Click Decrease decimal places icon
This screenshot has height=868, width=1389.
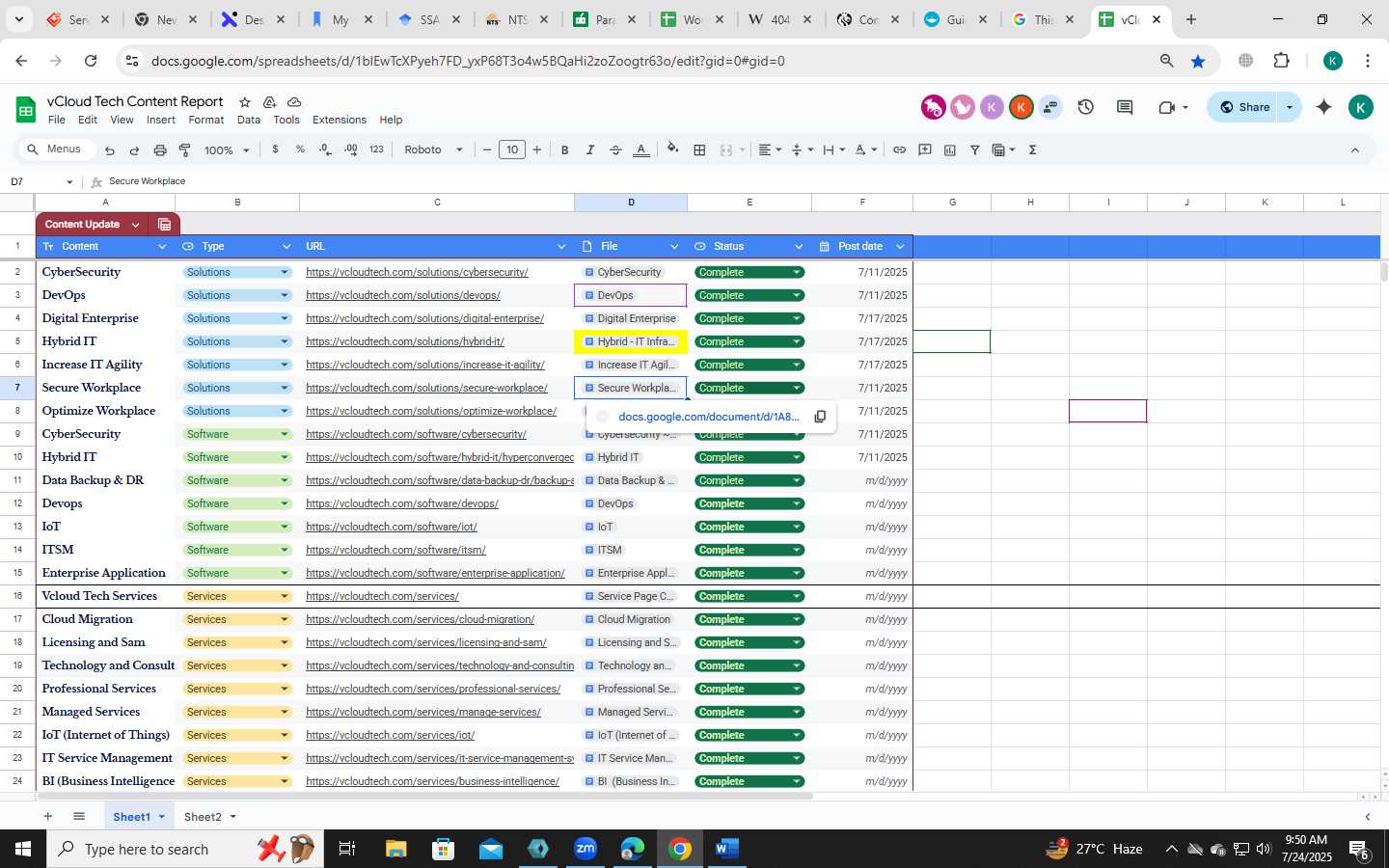point(326,149)
